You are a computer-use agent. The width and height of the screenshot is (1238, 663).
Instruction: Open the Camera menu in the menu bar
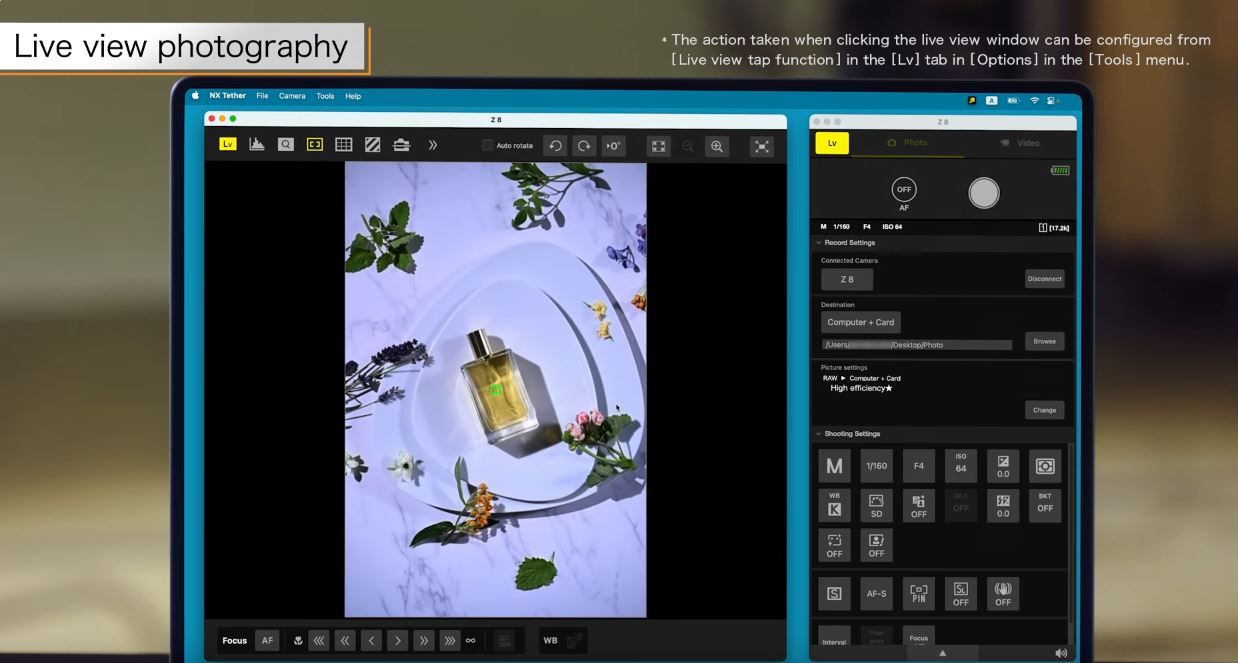[x=292, y=96]
